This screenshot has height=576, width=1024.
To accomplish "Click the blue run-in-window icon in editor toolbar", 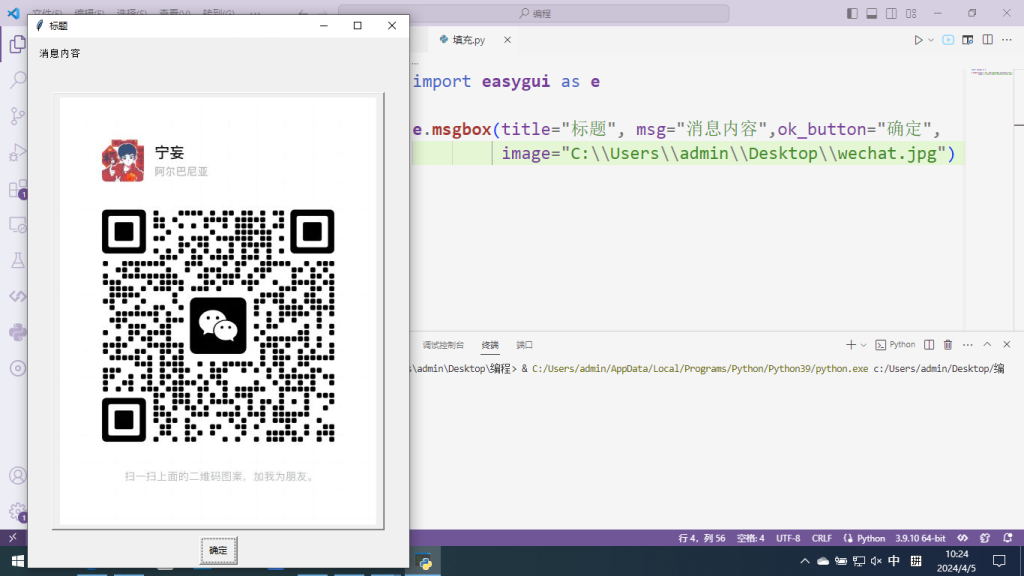I will click(948, 40).
